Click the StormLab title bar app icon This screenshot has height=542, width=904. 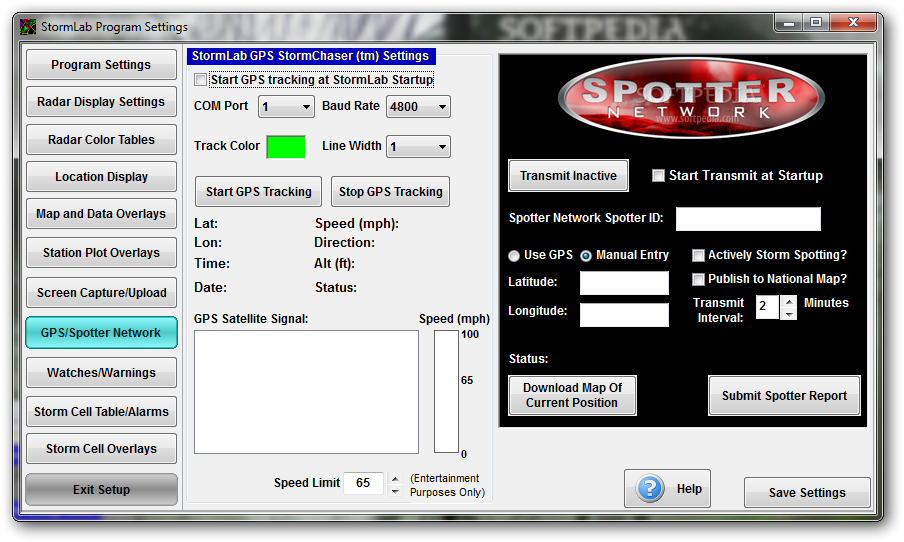click(x=28, y=27)
